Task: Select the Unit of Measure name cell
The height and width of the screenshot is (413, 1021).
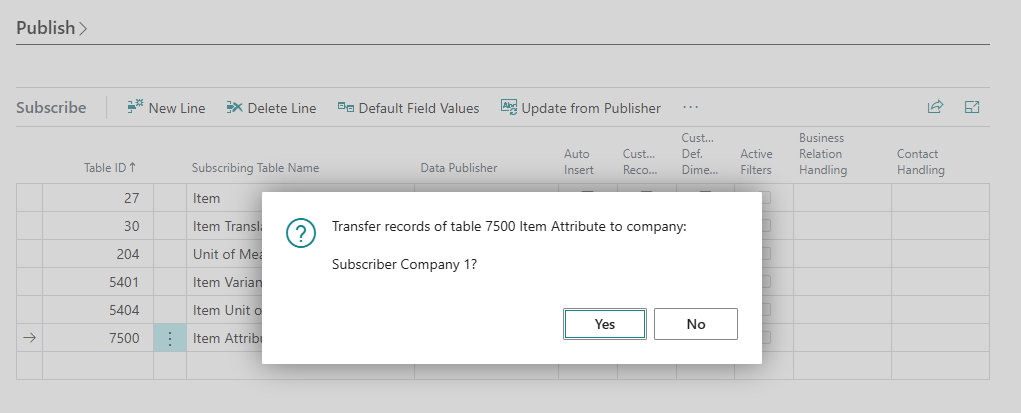Action: pos(225,254)
